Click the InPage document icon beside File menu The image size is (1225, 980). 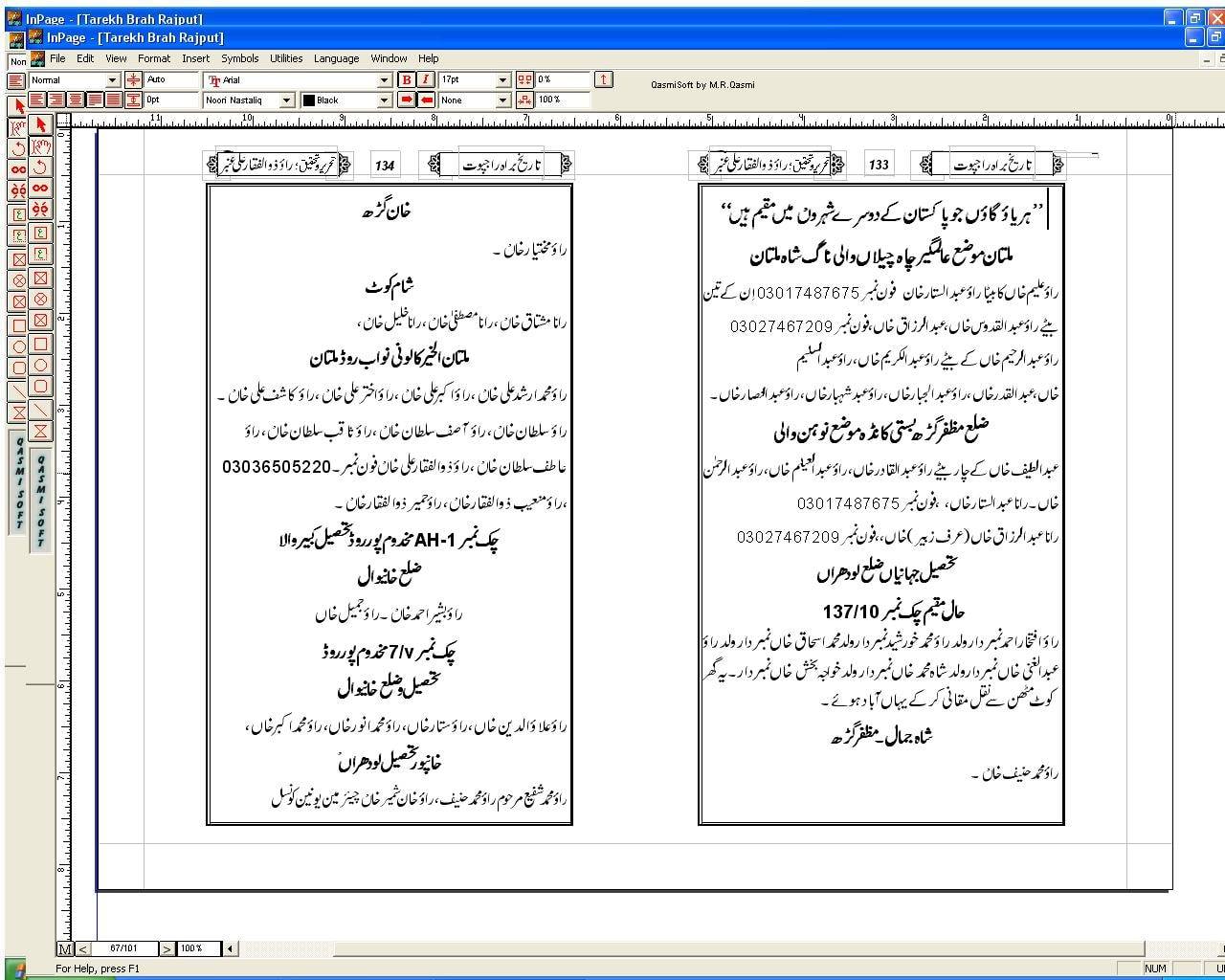(38, 58)
